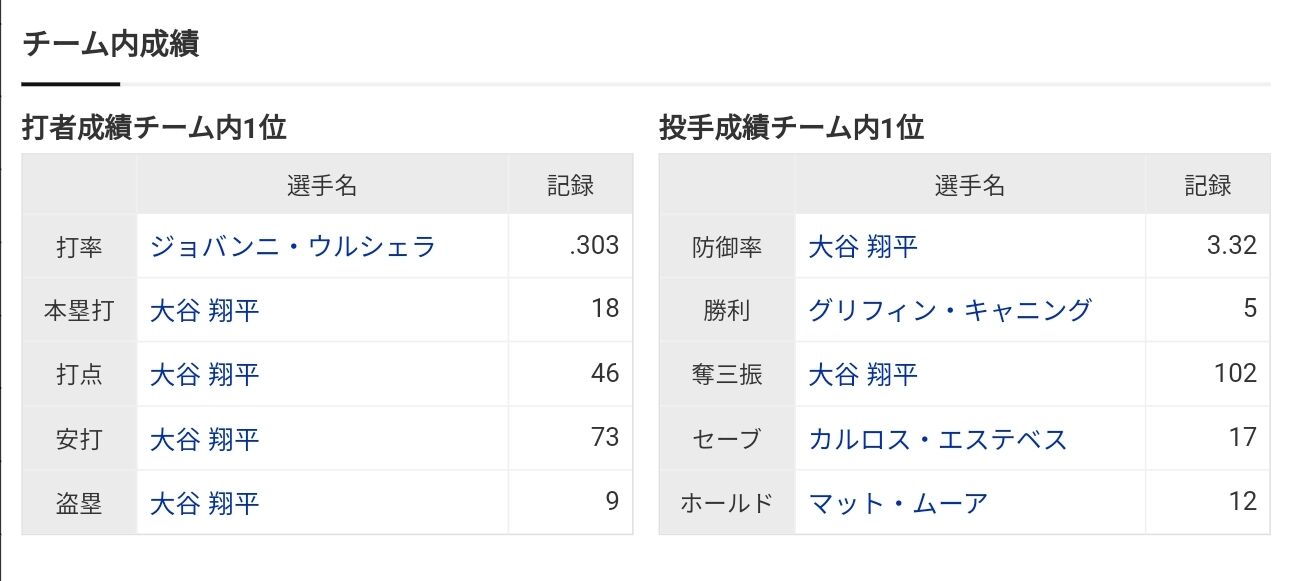Click 大谷 翔平 in the 本塁打 row
The image size is (1289, 581).
[205, 310]
